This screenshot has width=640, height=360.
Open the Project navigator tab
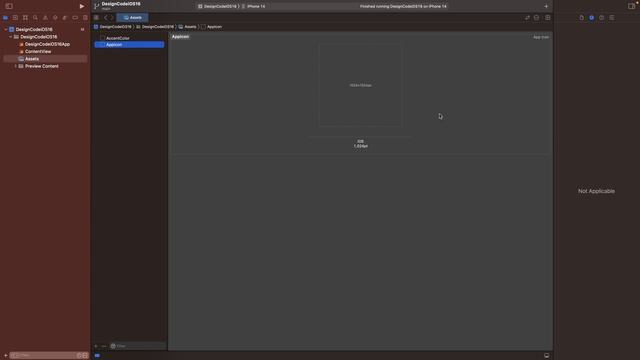5,18
